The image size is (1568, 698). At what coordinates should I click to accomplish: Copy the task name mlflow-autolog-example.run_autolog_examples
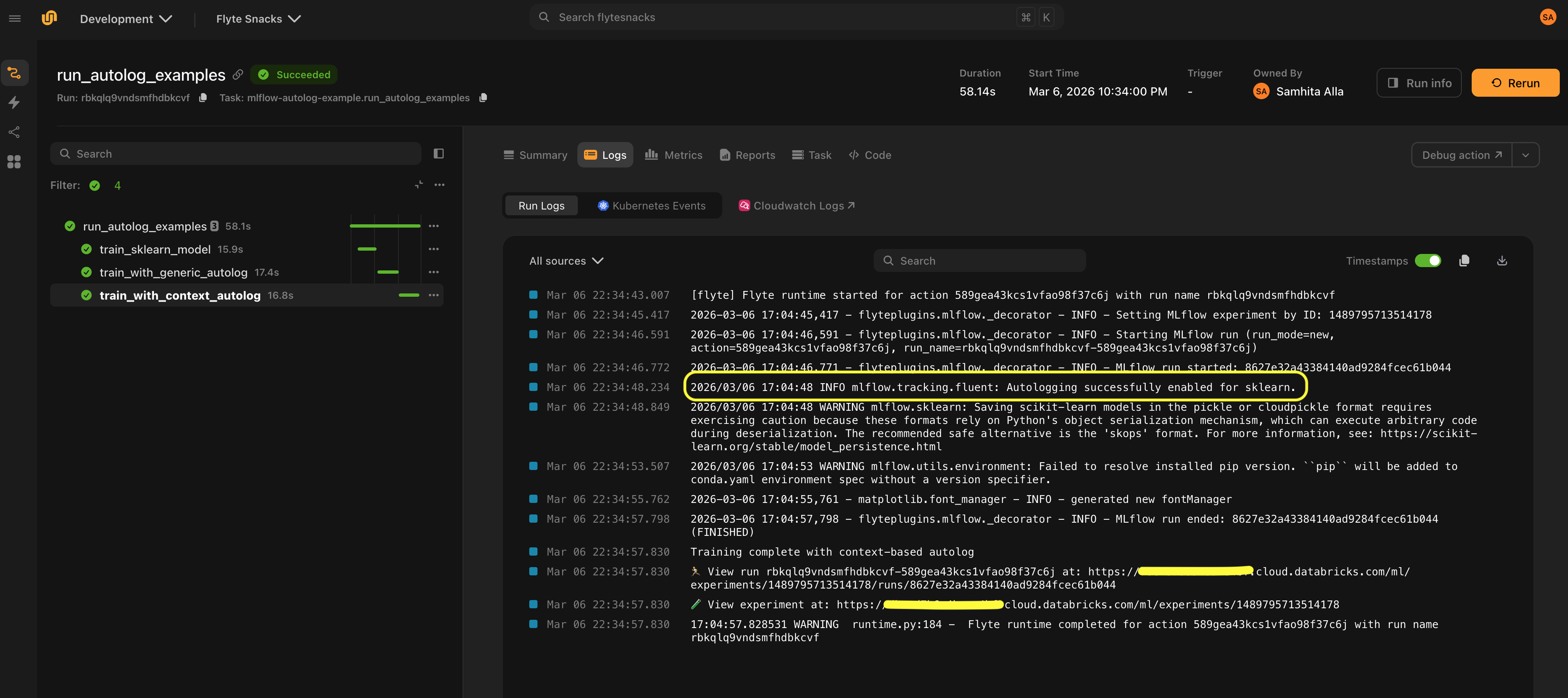click(483, 98)
